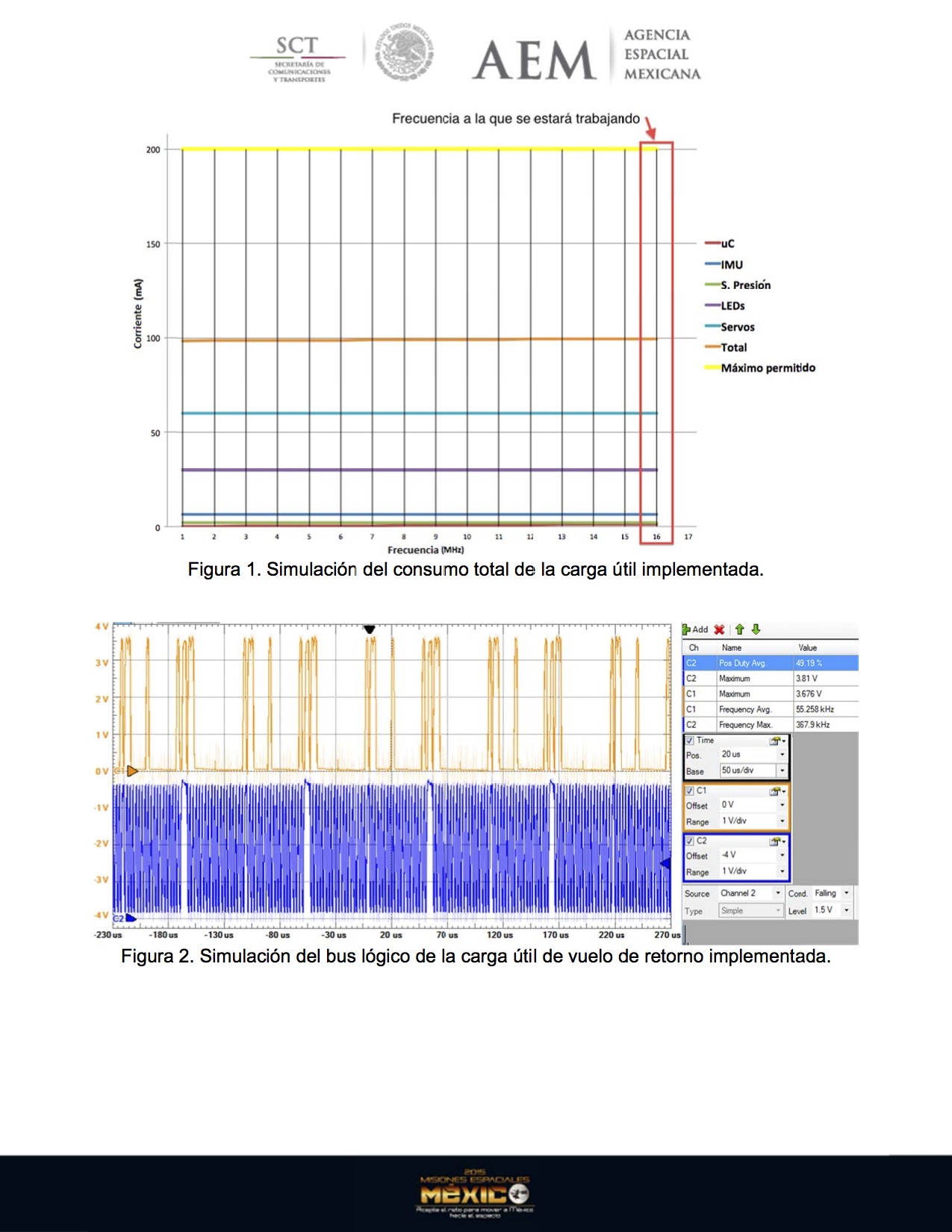Screen dimensions: 952x1232
Task: Uncheck the Time checkbox
Action: coord(690,741)
